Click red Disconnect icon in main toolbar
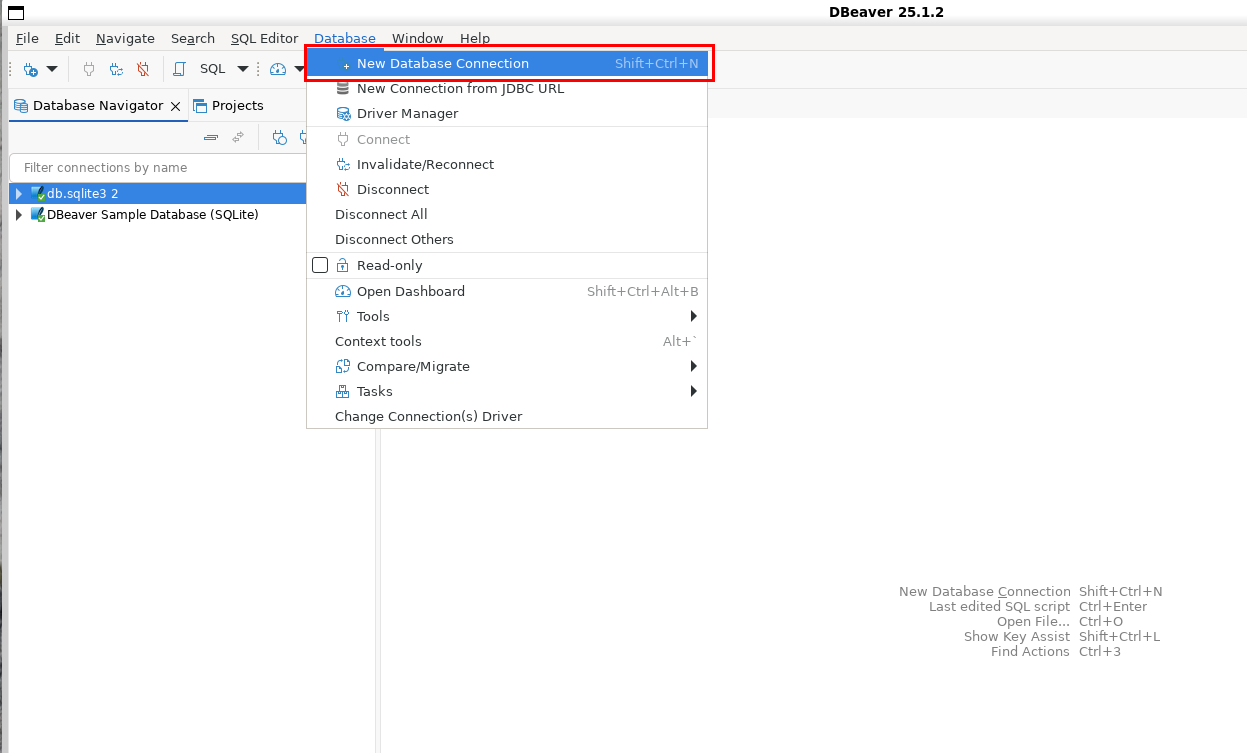The image size is (1247, 753). (x=143, y=69)
